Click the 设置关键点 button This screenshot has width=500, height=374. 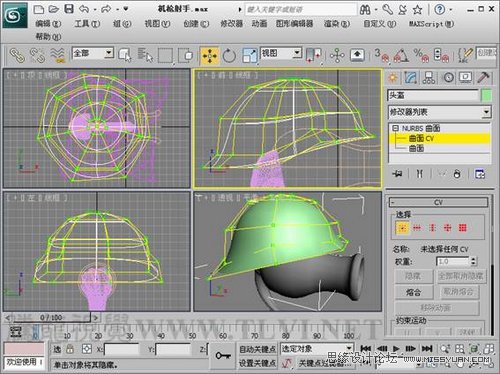pyautogui.click(x=257, y=363)
